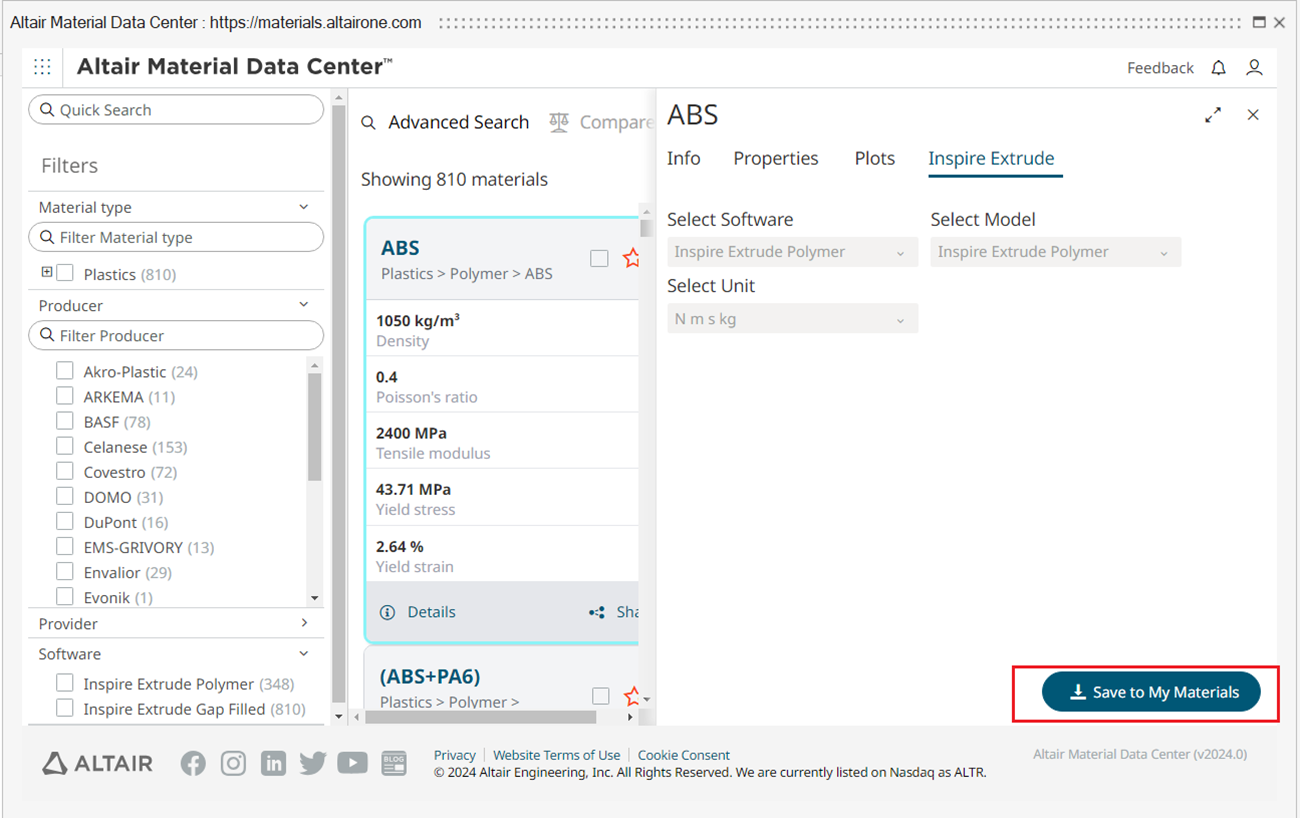Screen dimensions: 1300x818
Task: Open the Feedback link
Action: click(1160, 68)
